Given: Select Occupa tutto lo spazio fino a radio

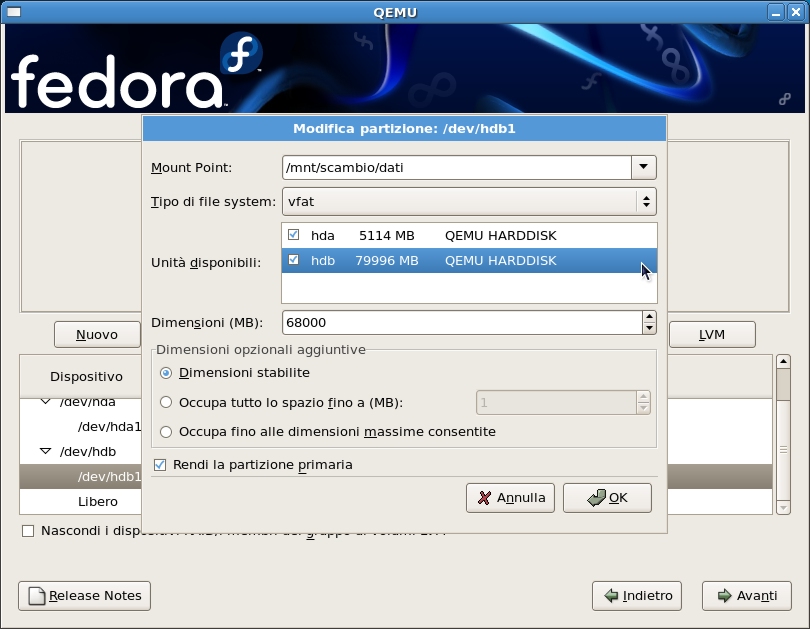Looking at the screenshot, I should (x=166, y=402).
